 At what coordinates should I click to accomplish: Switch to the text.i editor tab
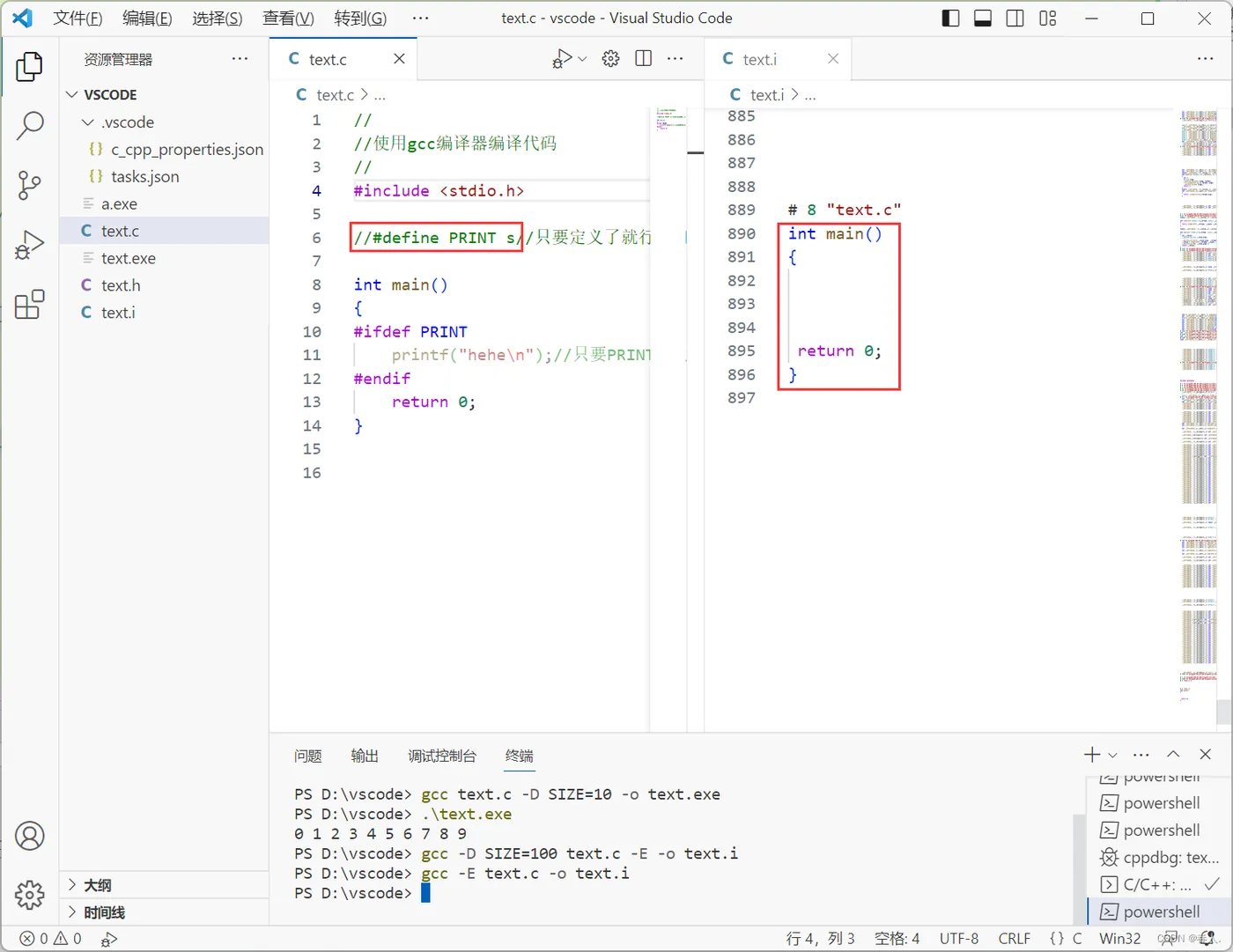[x=778, y=59]
